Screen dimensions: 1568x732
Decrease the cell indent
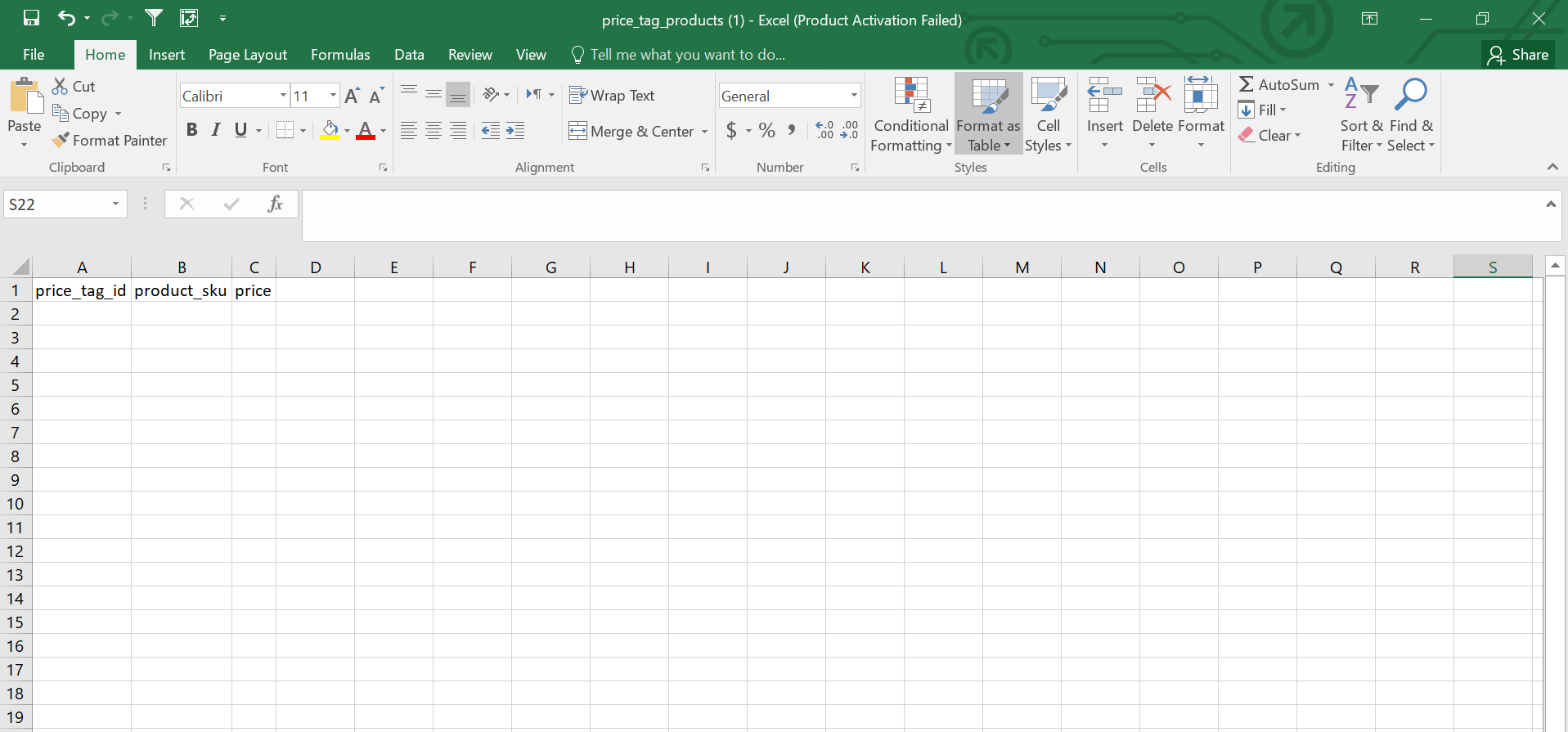coord(491,130)
